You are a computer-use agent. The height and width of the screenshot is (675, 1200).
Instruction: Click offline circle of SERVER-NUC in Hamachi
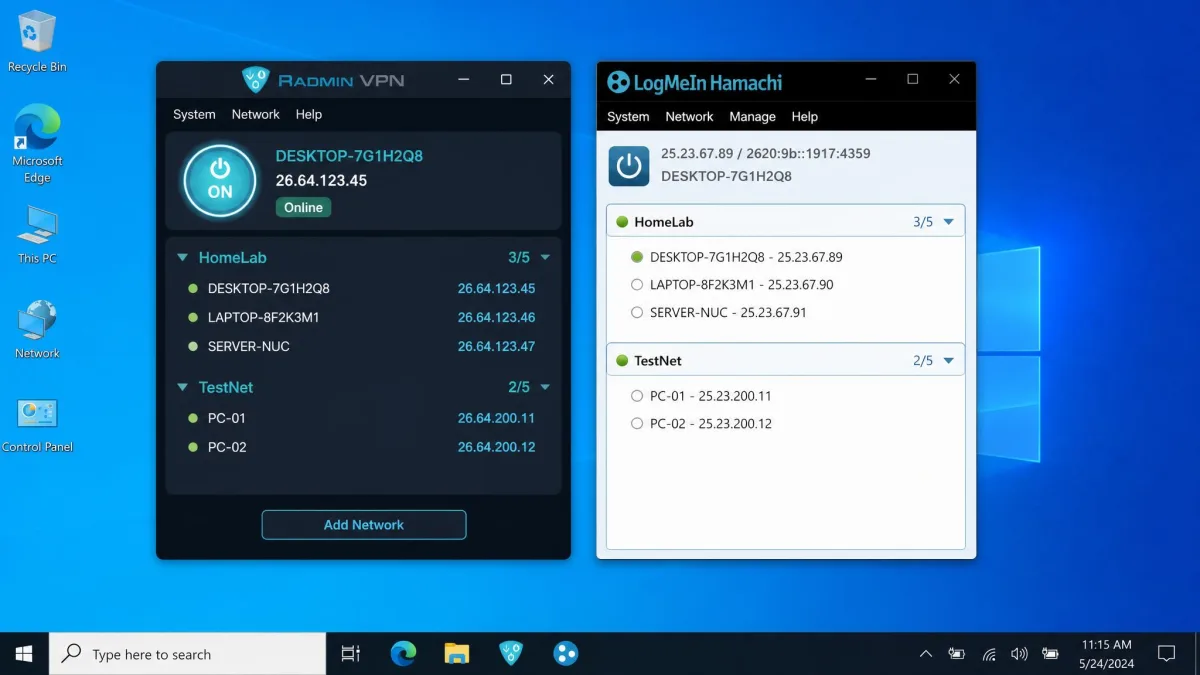[637, 313]
